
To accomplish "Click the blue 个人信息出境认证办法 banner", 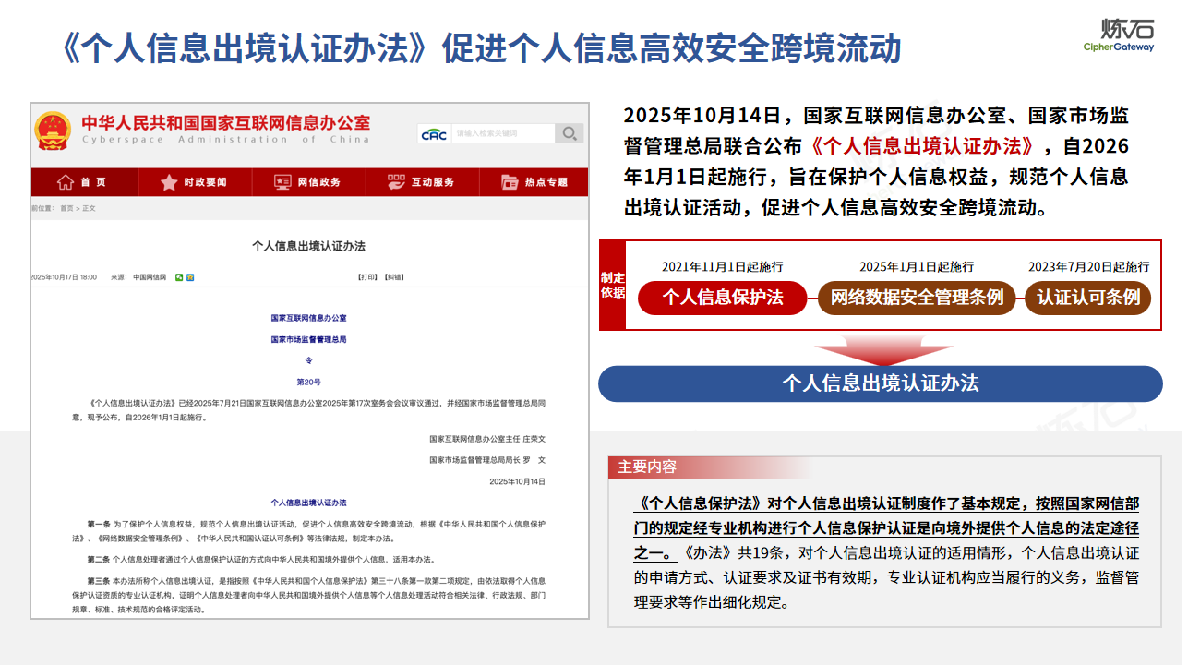I will (x=880, y=383).
